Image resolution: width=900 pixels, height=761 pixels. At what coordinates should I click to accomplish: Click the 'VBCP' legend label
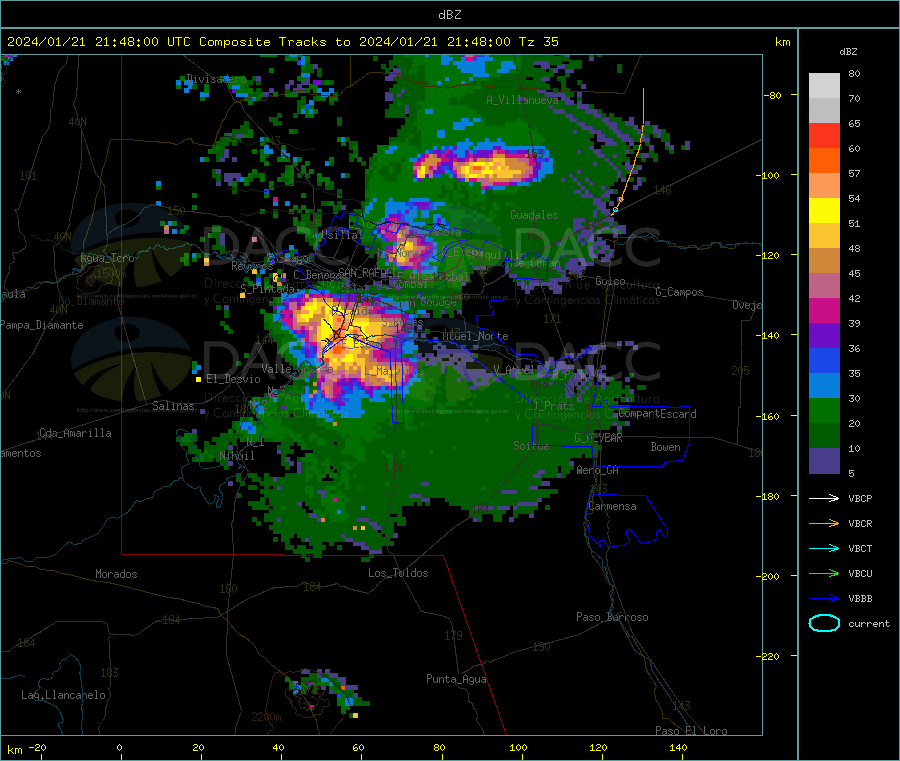(x=860, y=498)
